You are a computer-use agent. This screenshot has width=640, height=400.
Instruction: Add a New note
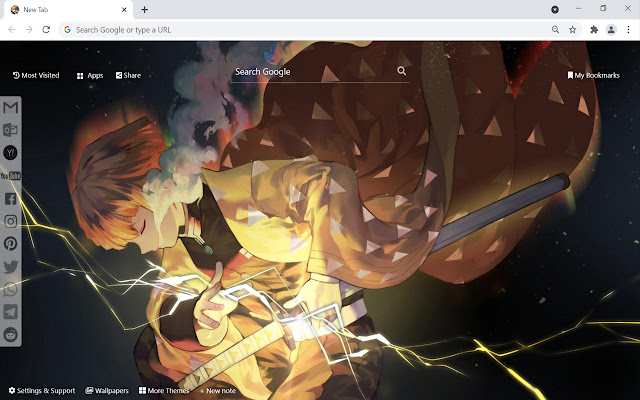(x=218, y=391)
